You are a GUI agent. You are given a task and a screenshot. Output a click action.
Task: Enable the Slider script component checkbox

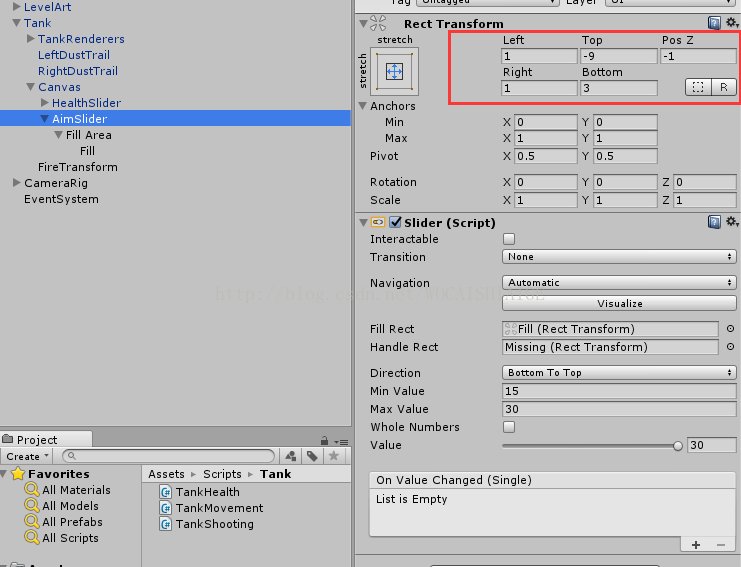click(396, 222)
